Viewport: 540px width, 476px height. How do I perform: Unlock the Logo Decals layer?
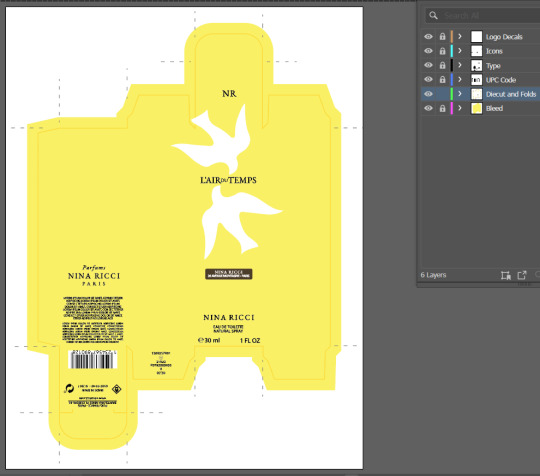tap(442, 37)
